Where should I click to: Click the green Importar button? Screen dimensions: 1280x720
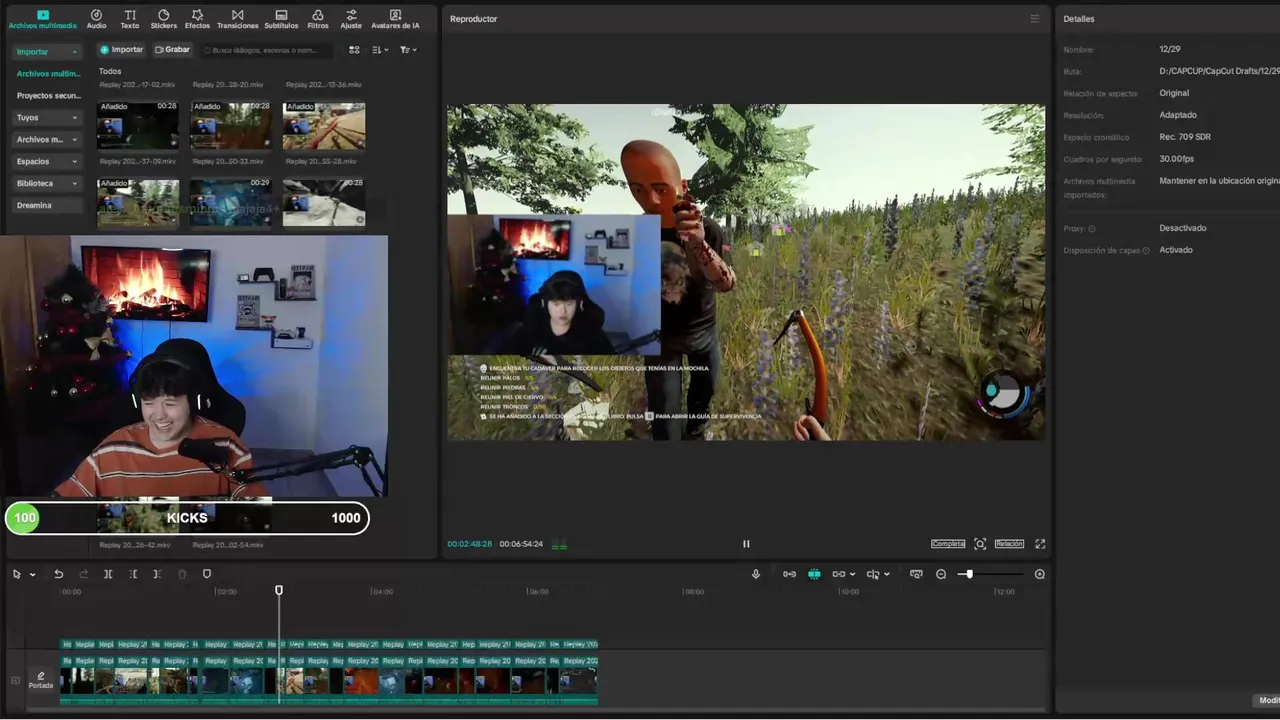point(122,49)
